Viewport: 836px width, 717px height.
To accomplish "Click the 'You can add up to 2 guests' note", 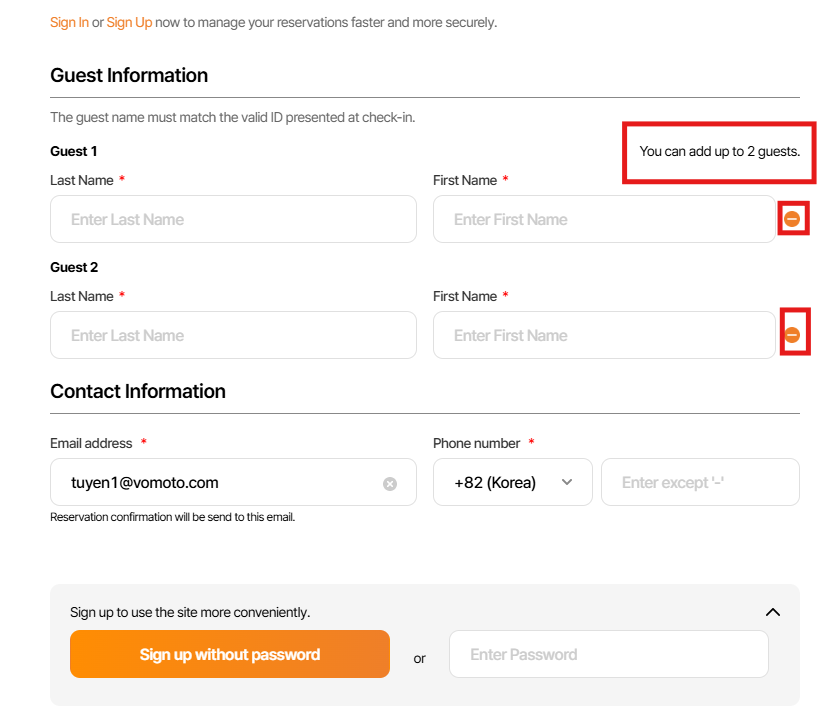I will (719, 152).
